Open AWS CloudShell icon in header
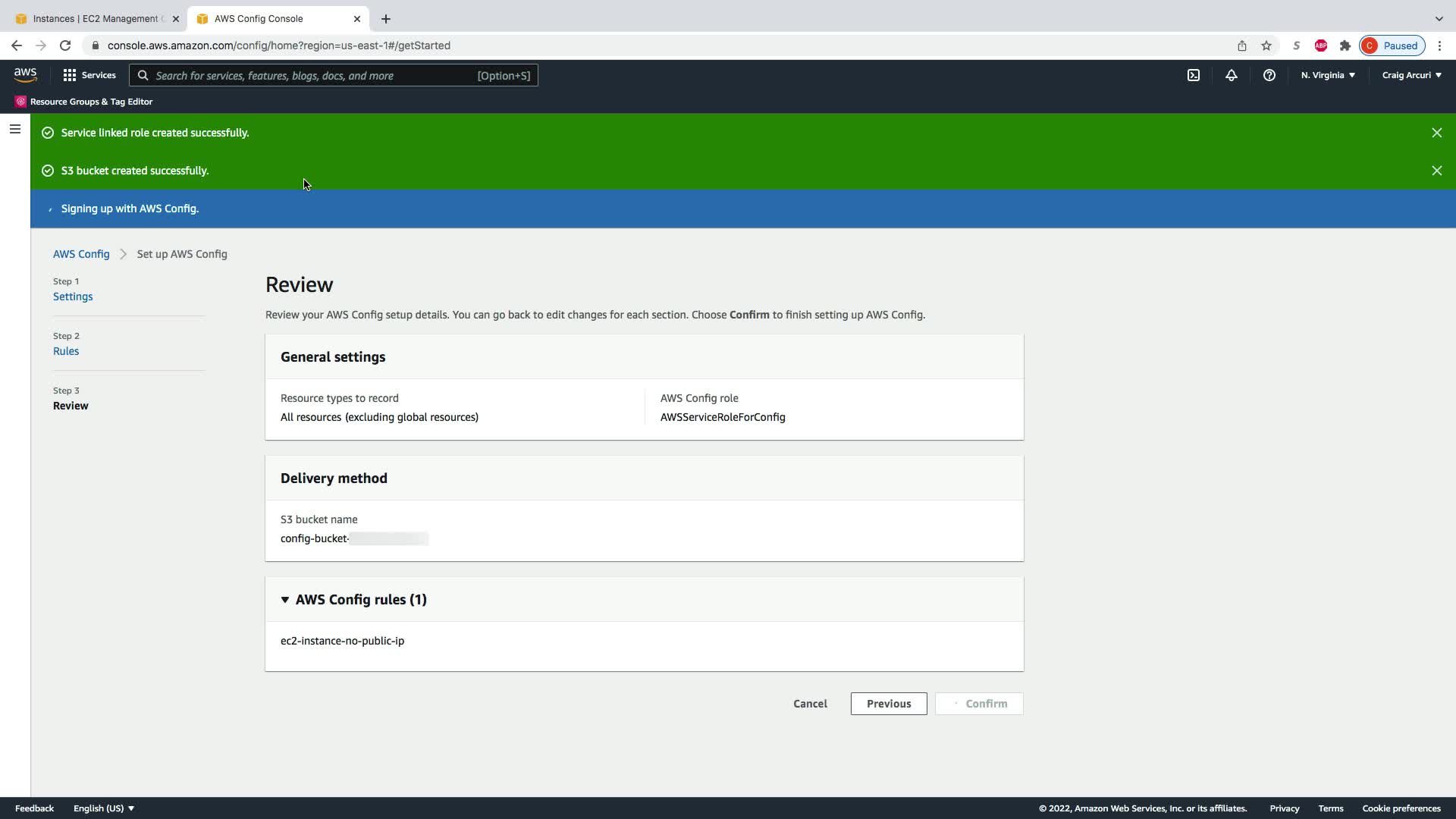Image resolution: width=1456 pixels, height=819 pixels. pyautogui.click(x=1193, y=75)
